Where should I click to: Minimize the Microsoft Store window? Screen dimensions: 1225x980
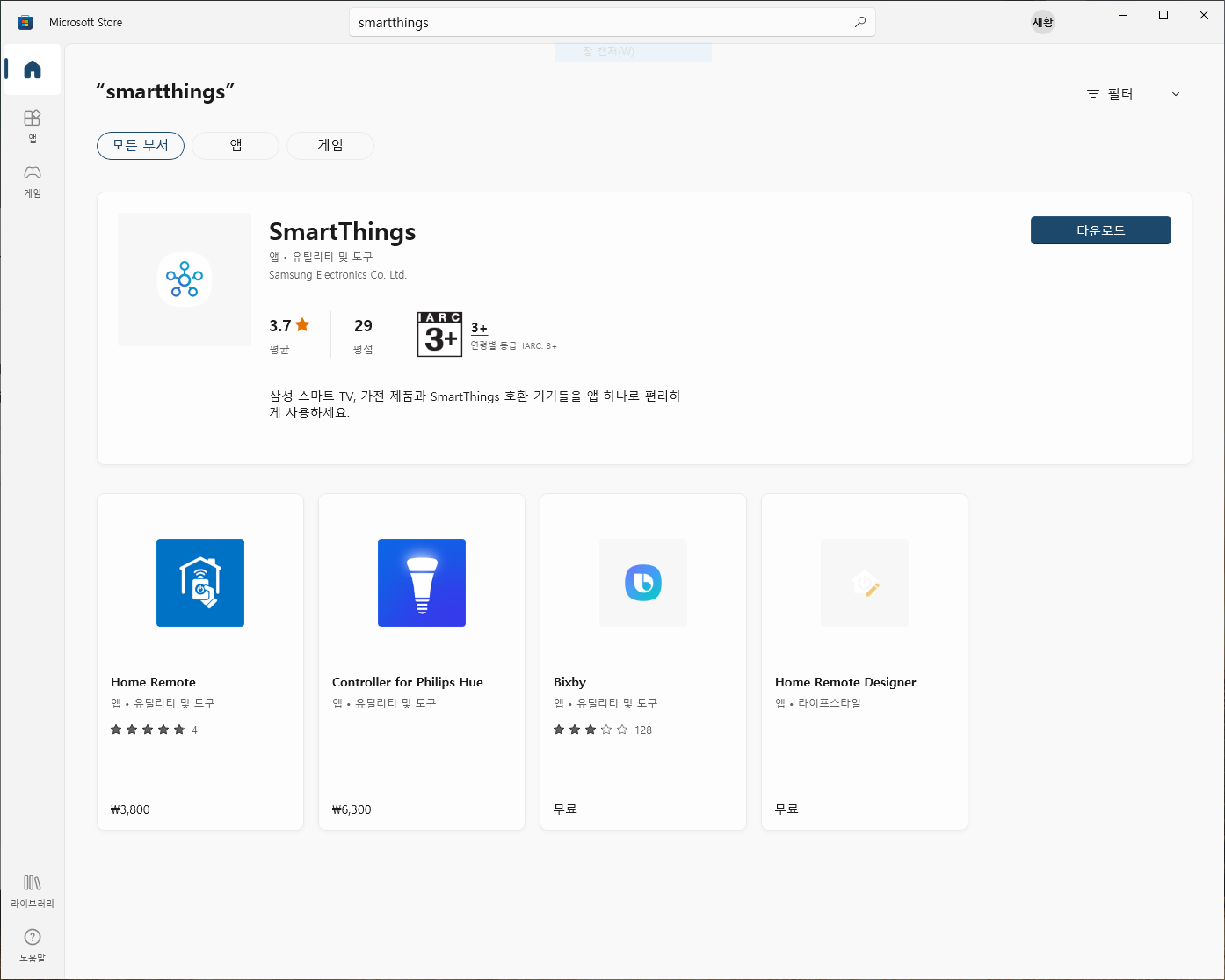1123,15
